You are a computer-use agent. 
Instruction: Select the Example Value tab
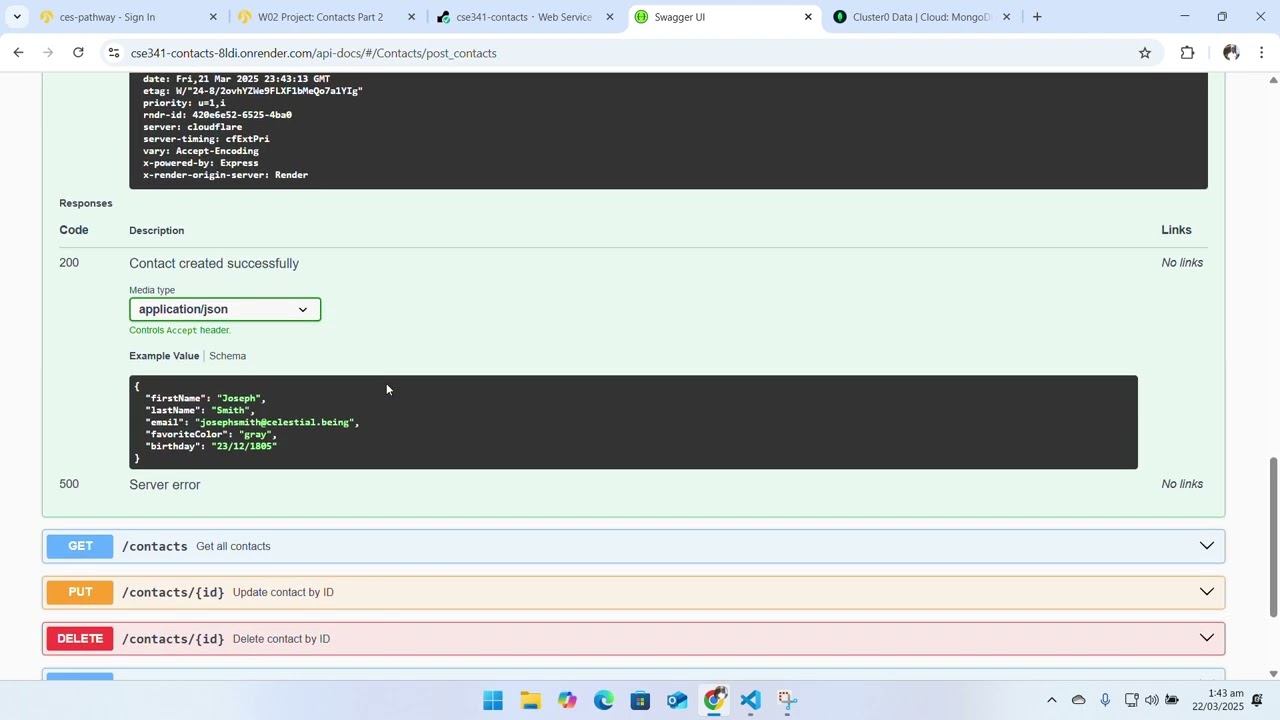164,356
